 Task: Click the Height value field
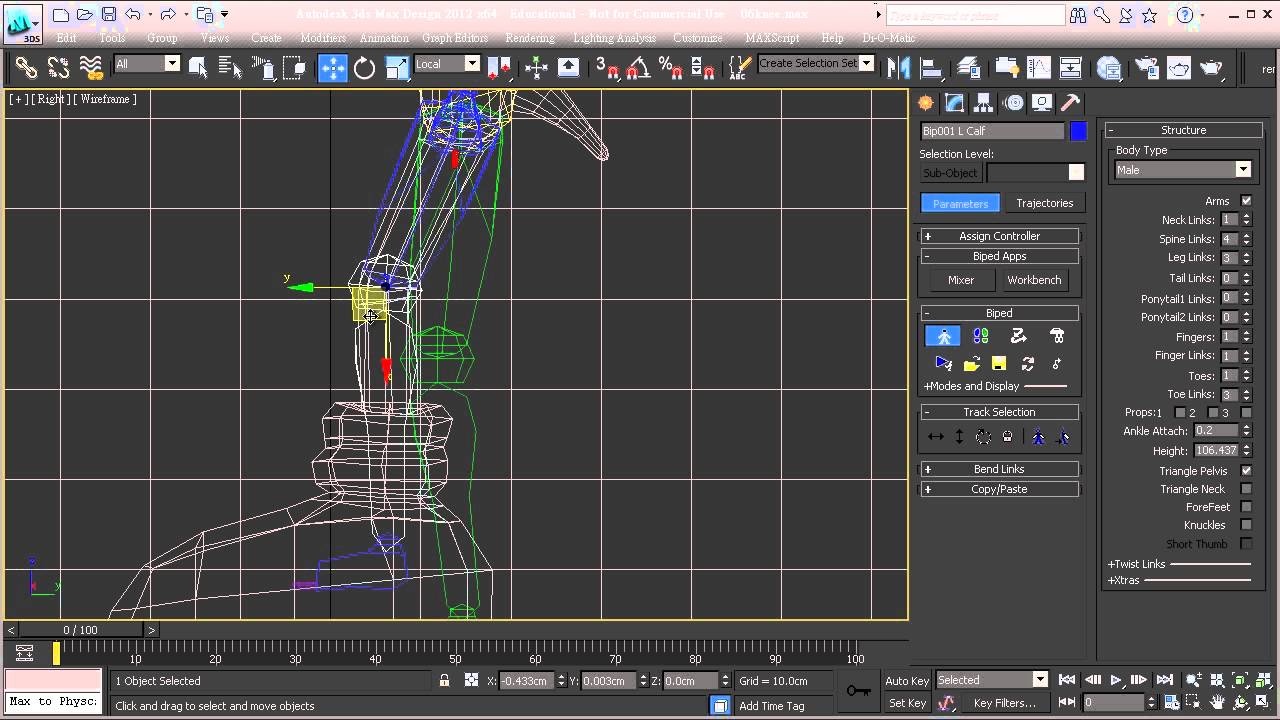click(x=1216, y=451)
